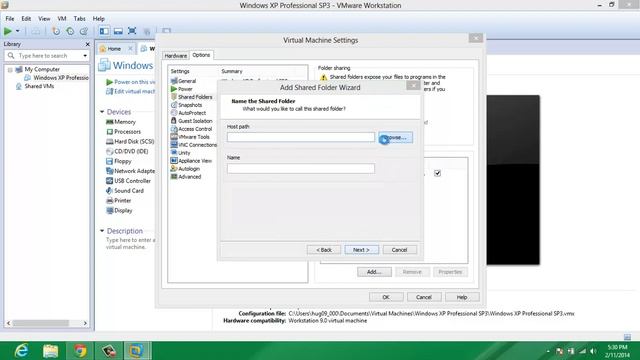640x360 pixels.
Task: Click Back in the shared folder wizard
Action: click(324, 250)
